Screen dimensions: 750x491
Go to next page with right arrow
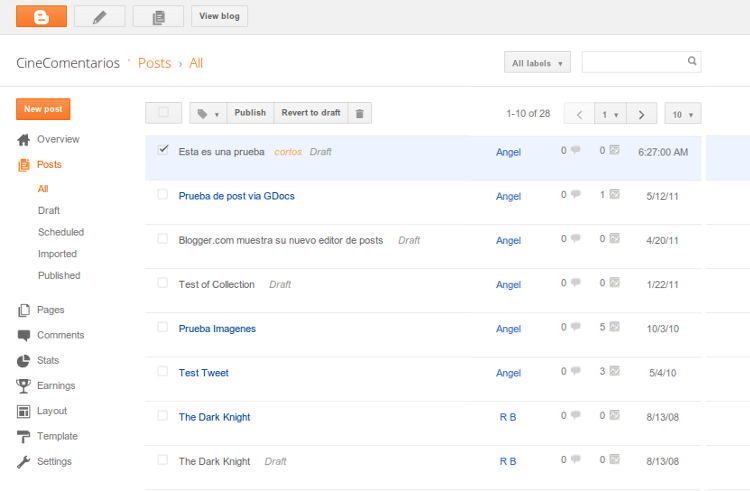[x=642, y=114]
